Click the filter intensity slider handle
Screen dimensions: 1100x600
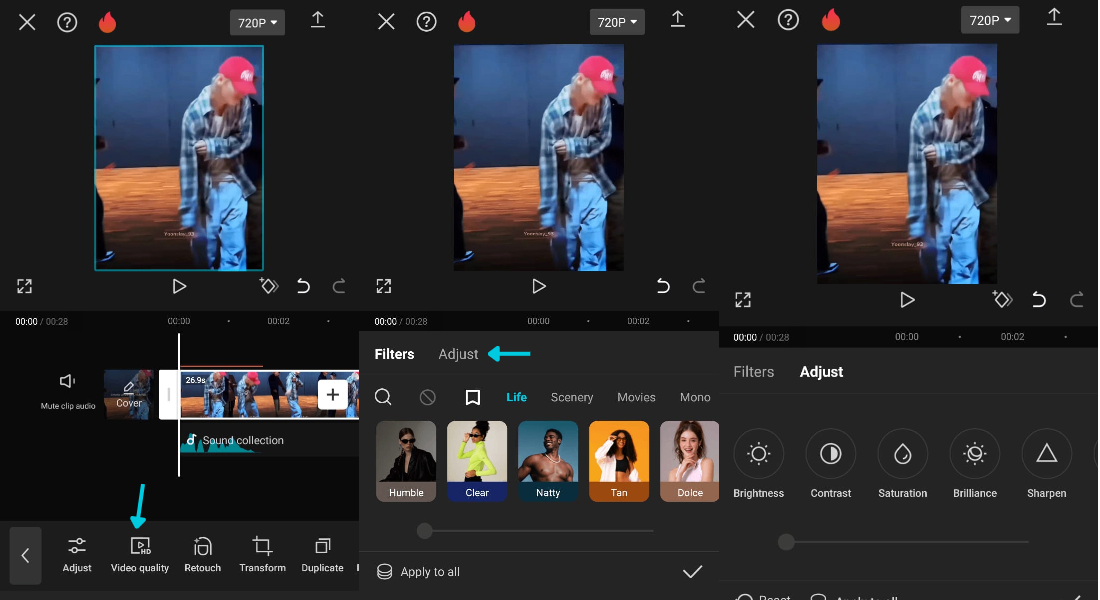[x=424, y=531]
